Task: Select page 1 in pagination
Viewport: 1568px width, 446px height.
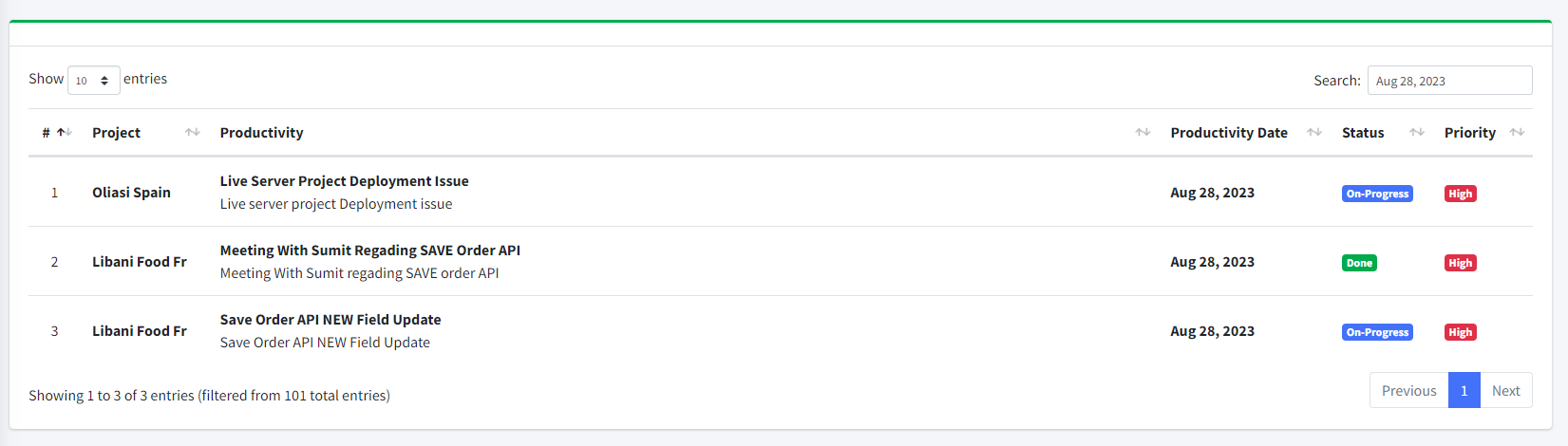Action: pyautogui.click(x=1464, y=391)
